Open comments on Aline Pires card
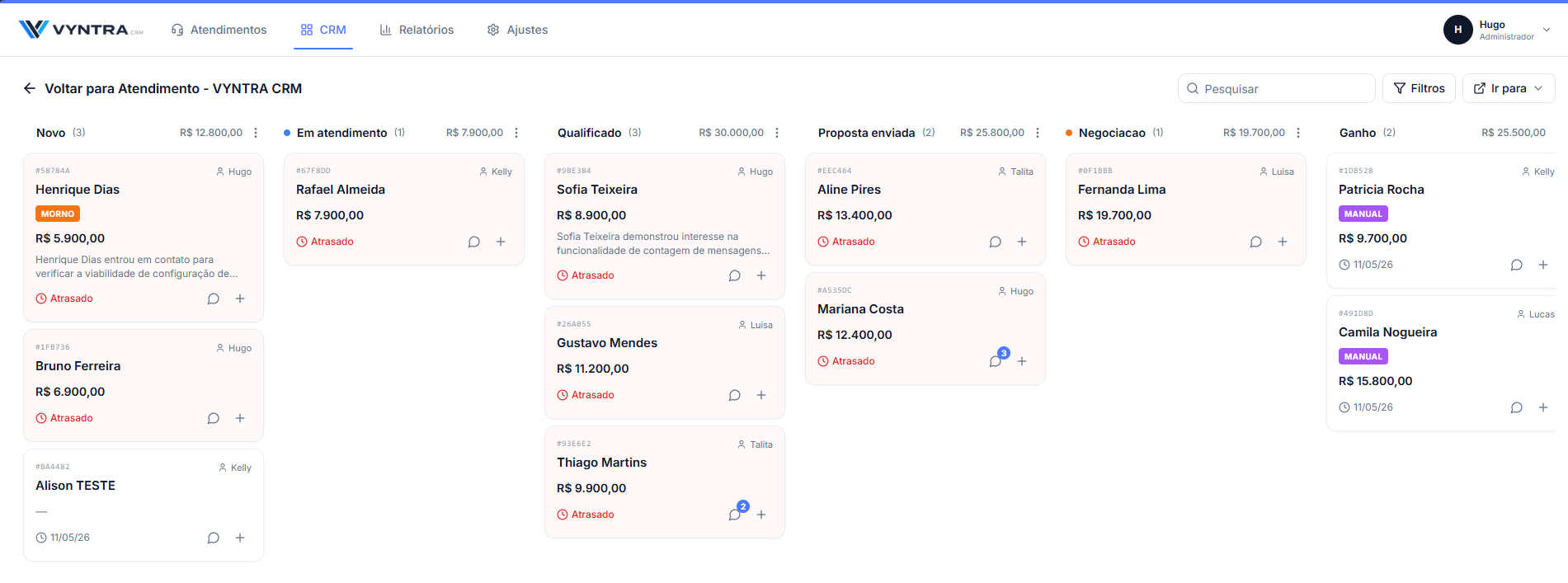The width and height of the screenshot is (1568, 583). click(996, 242)
